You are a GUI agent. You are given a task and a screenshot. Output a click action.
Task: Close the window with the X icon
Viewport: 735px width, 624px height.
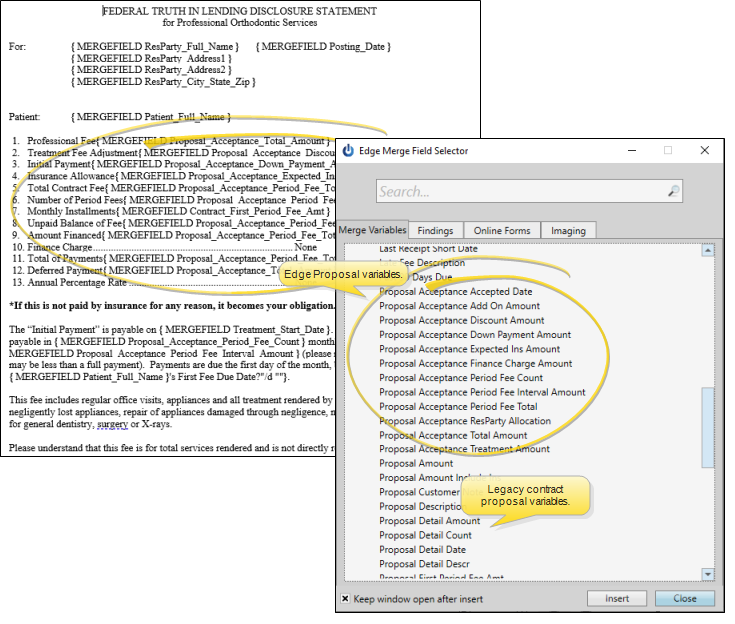pos(705,151)
